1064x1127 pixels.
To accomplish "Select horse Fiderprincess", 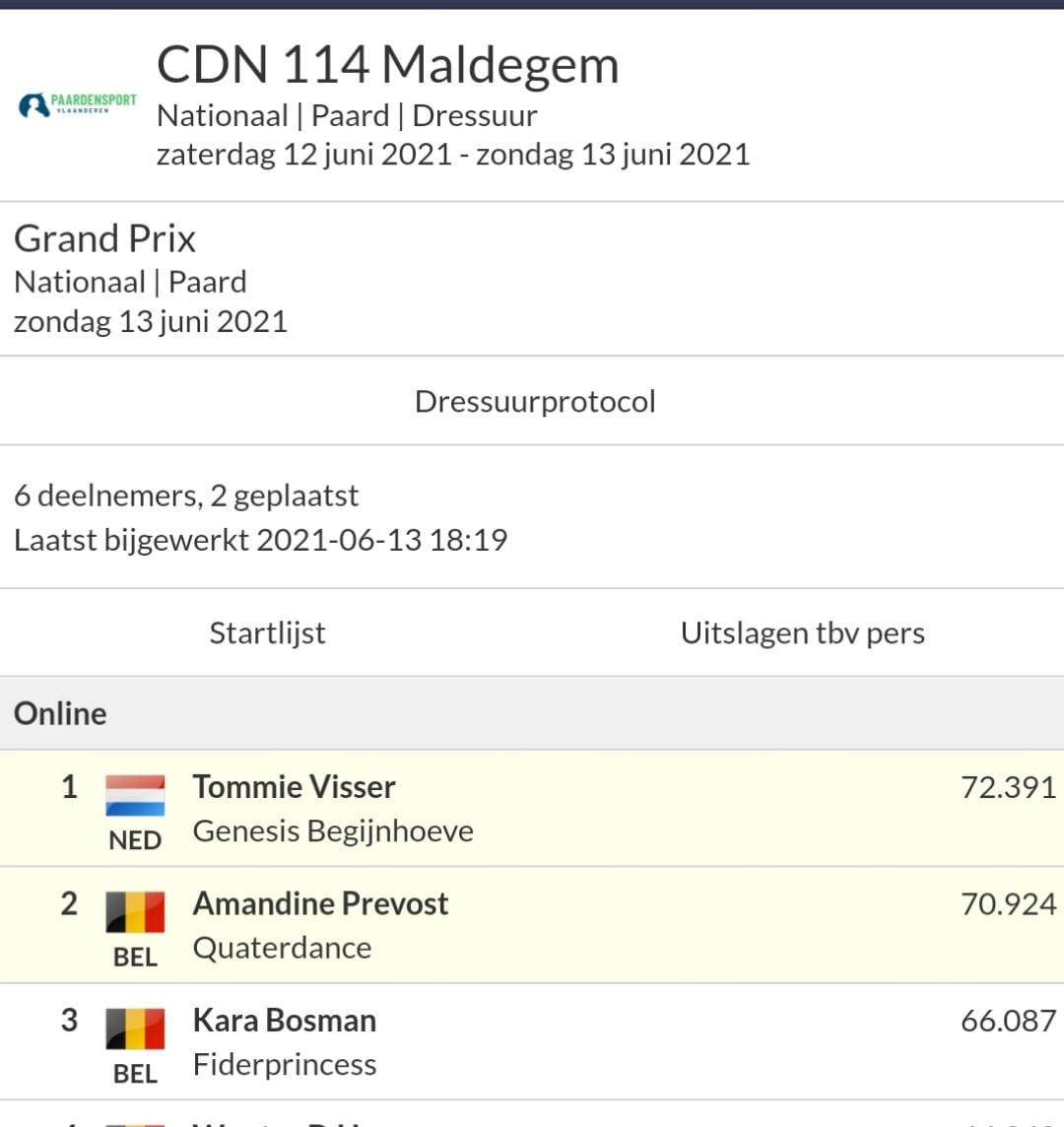I will pos(285,1065).
